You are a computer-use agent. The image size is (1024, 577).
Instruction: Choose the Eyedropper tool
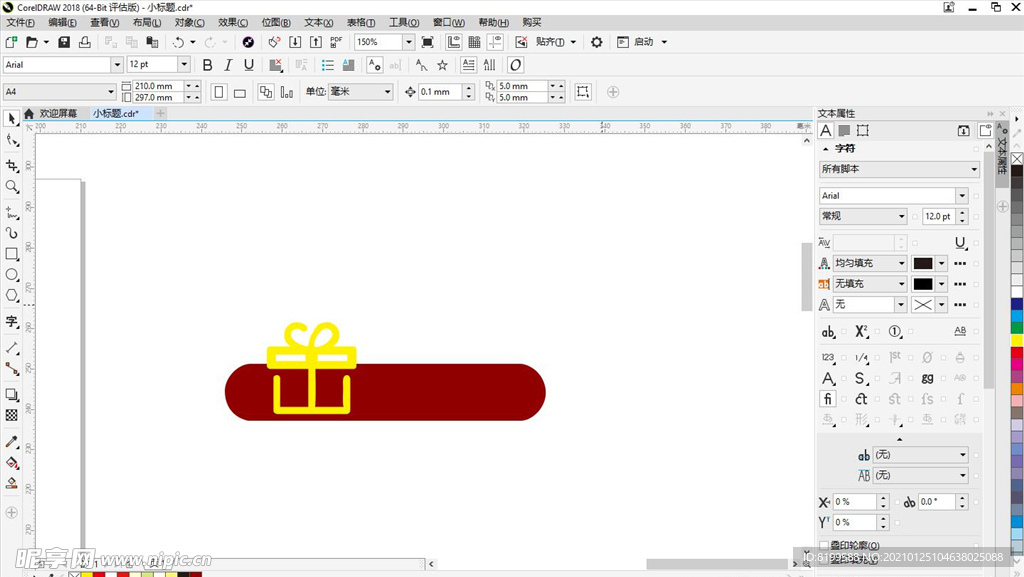pos(12,441)
